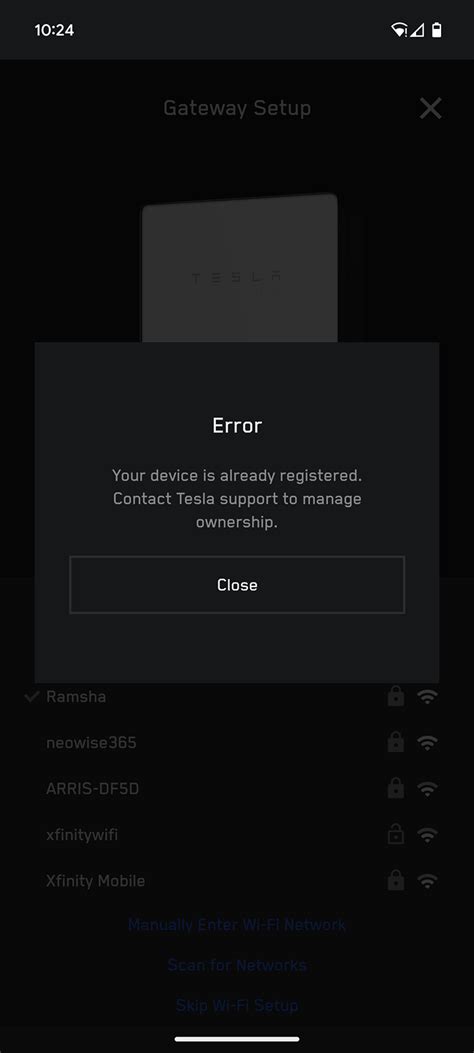
Task: Tap the checkmark next to Ramsha
Action: coord(31,697)
